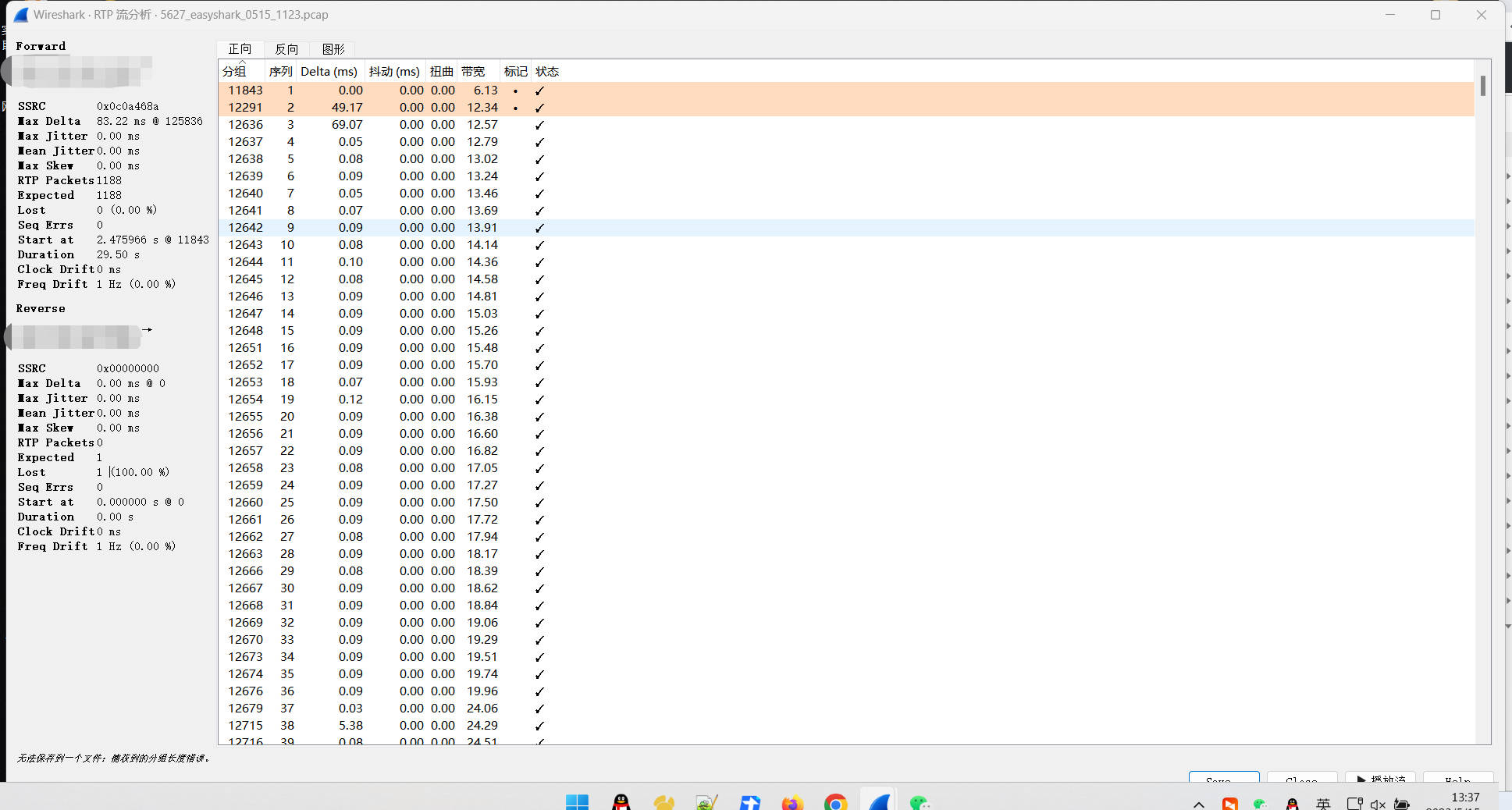Sort by the 标记 column header
1512x810 pixels.
click(x=515, y=71)
